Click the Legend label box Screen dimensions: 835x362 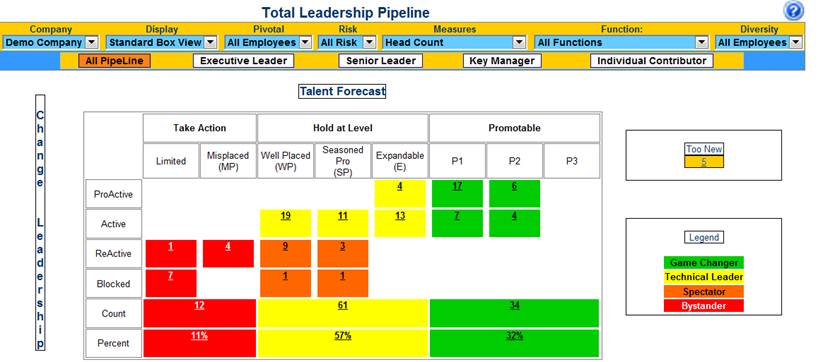pos(704,237)
